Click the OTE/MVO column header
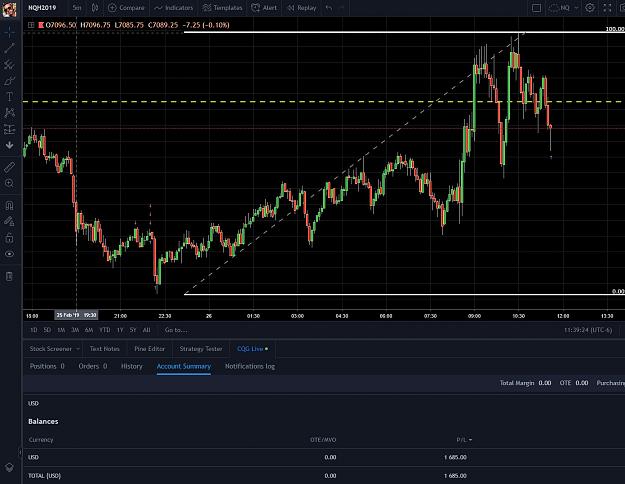 click(323, 440)
